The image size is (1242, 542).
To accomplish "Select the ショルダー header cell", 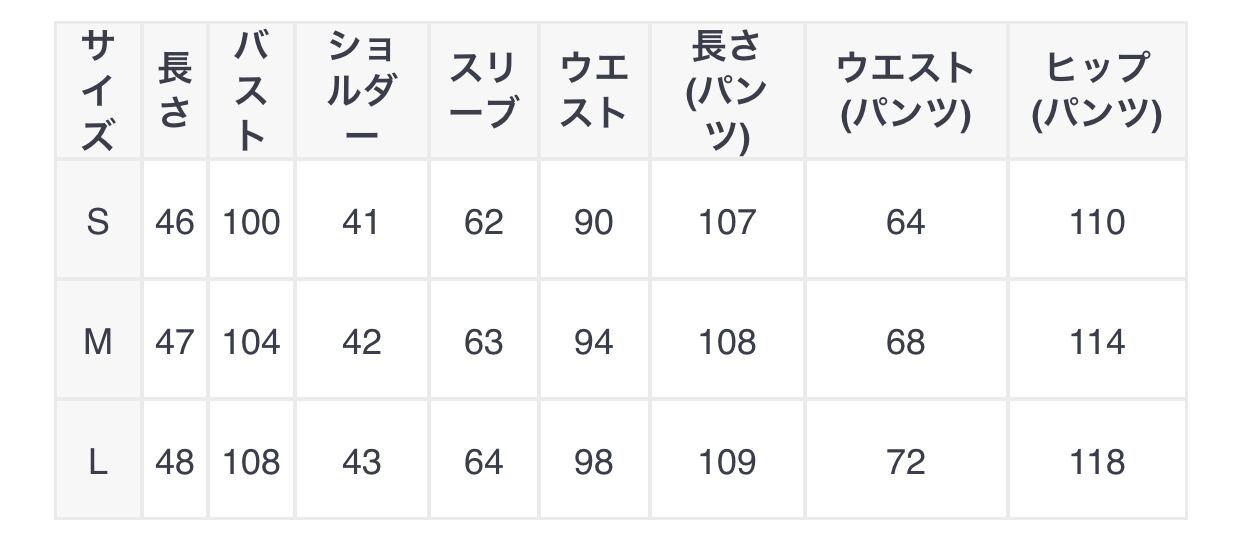I will (x=361, y=91).
